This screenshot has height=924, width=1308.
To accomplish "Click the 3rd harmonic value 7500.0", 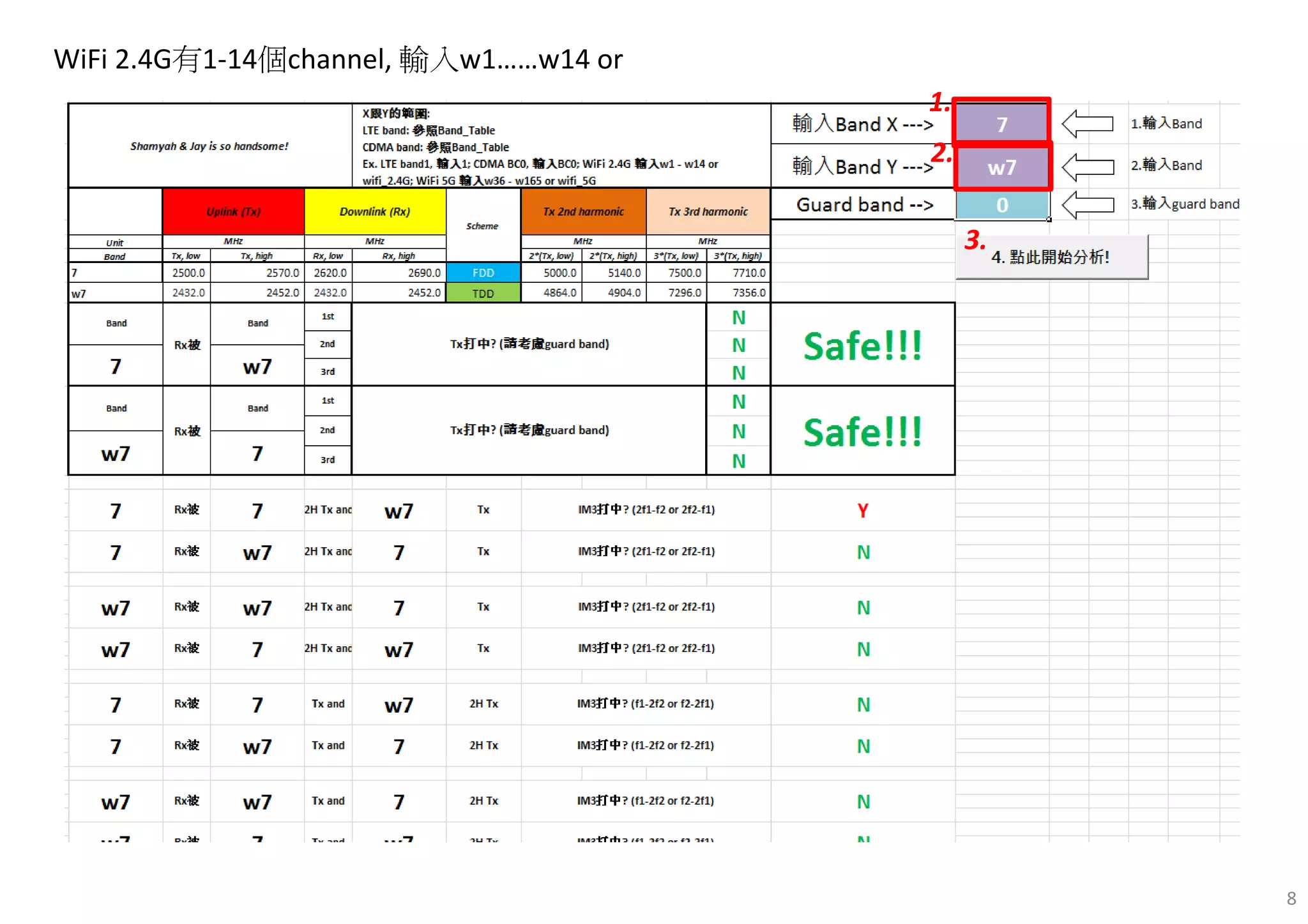I will click(x=677, y=273).
